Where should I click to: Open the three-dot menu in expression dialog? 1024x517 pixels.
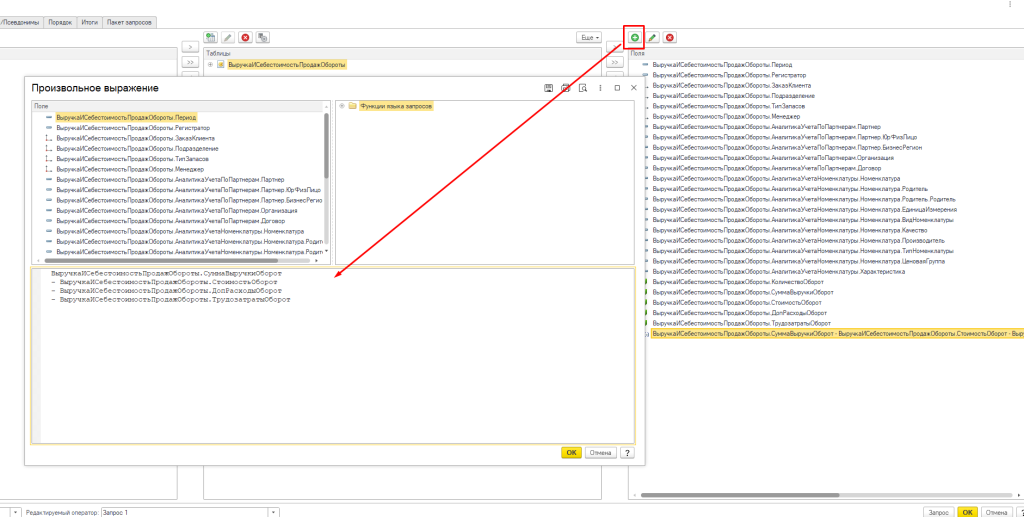[x=601, y=88]
